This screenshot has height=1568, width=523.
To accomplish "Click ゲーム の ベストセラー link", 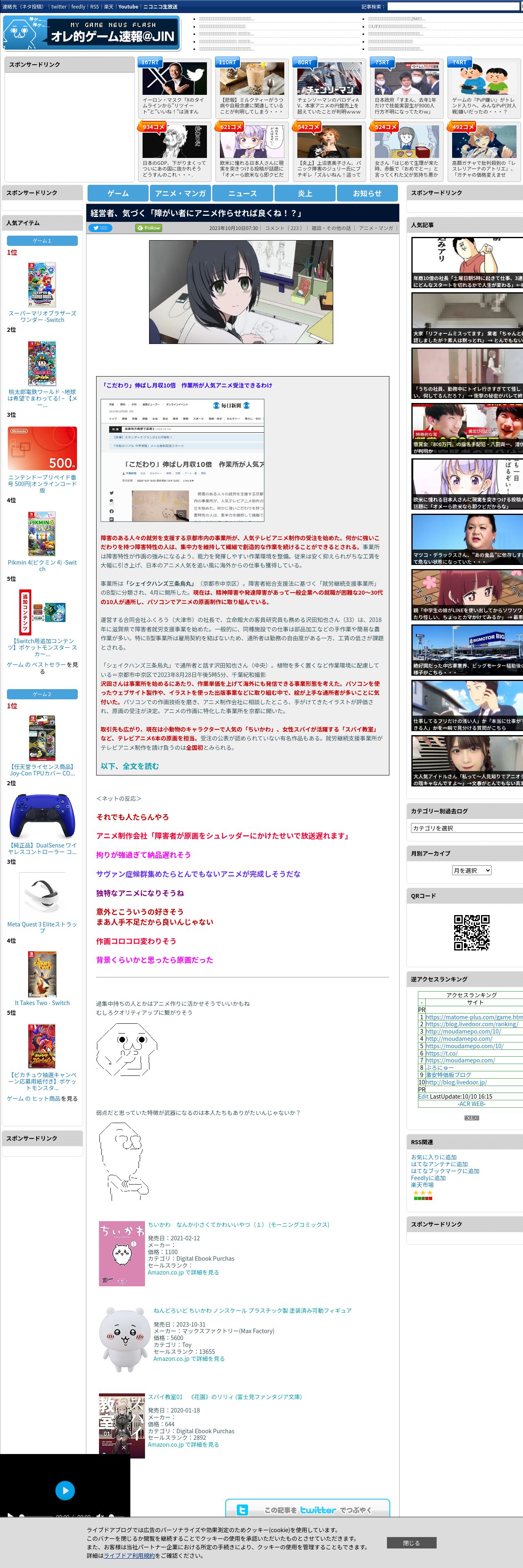I will point(36,665).
